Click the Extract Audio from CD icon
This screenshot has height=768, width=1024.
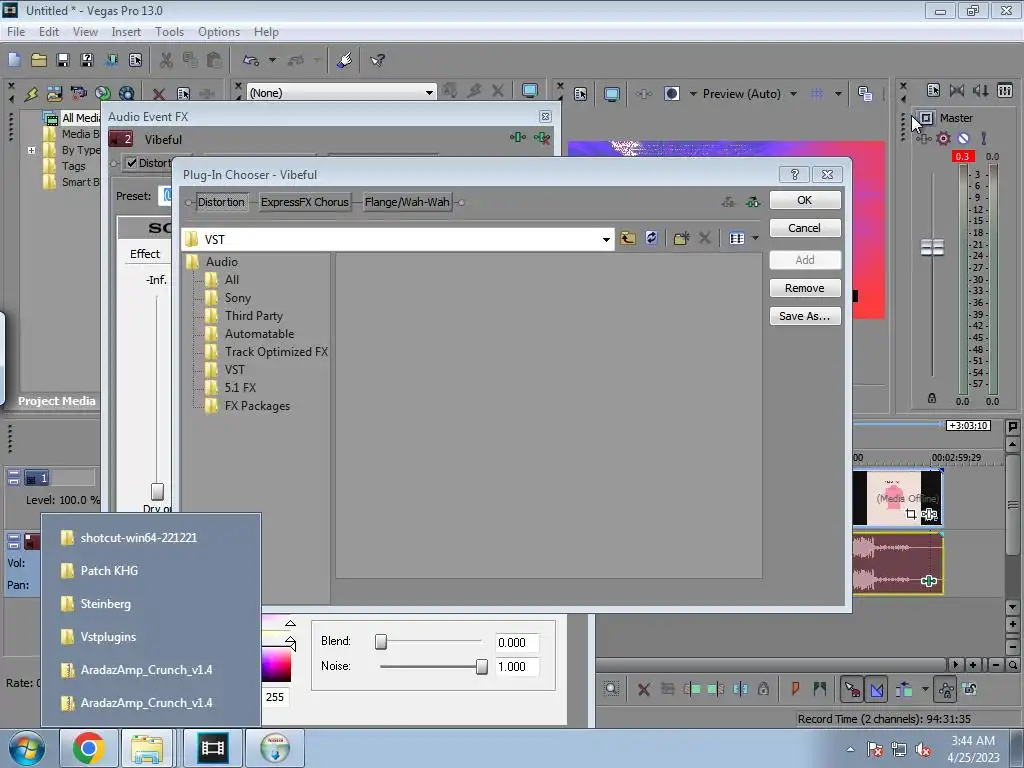click(103, 93)
